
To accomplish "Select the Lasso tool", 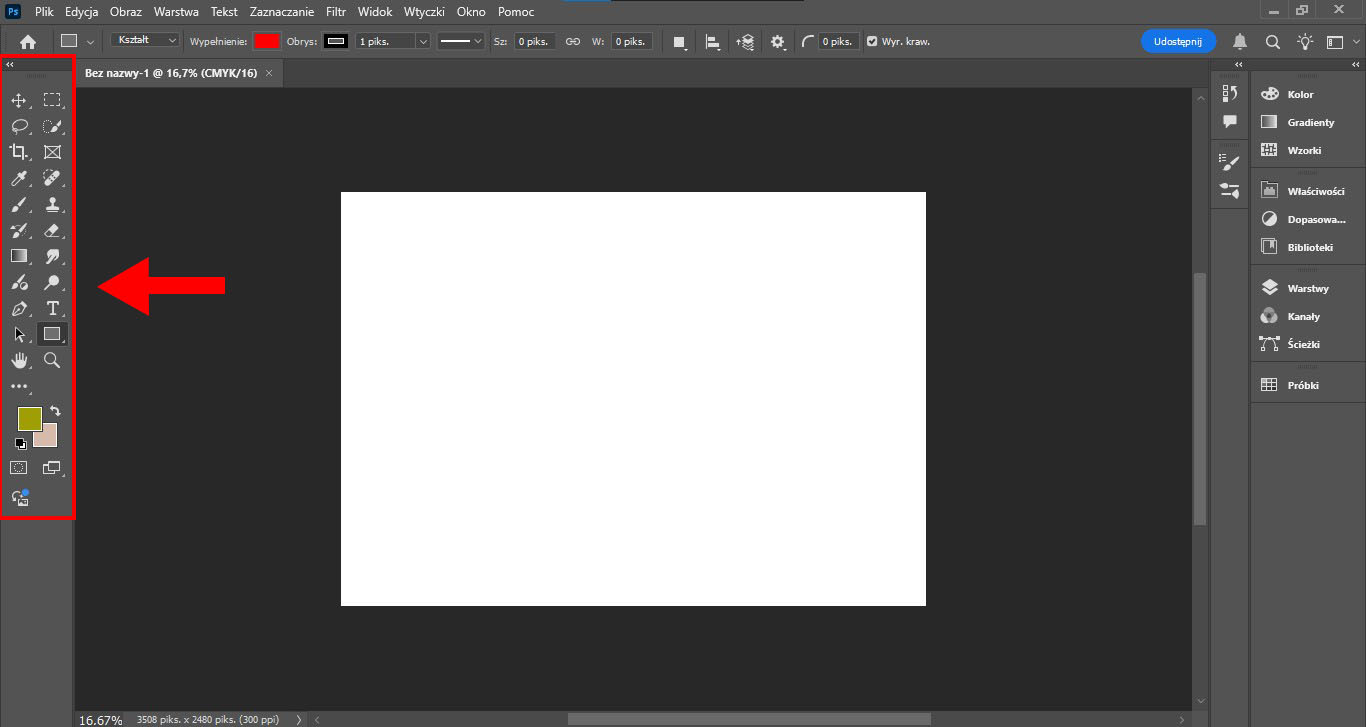I will point(19,126).
